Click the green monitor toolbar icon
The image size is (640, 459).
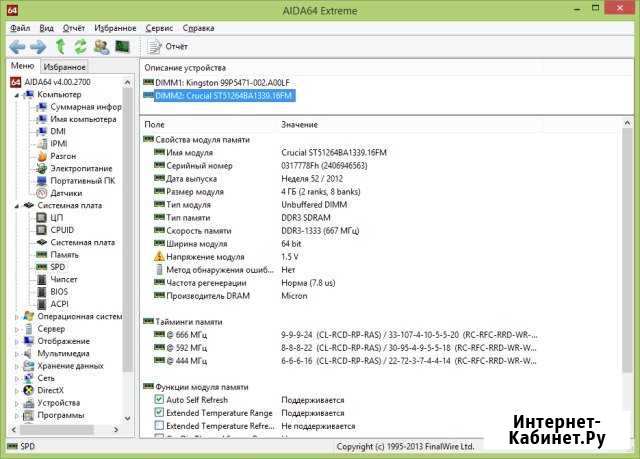click(122, 47)
